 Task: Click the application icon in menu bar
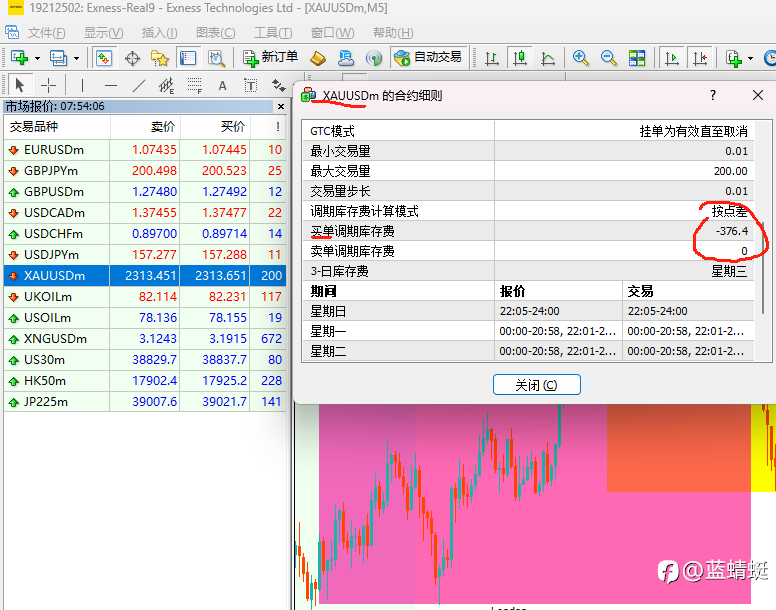12,33
